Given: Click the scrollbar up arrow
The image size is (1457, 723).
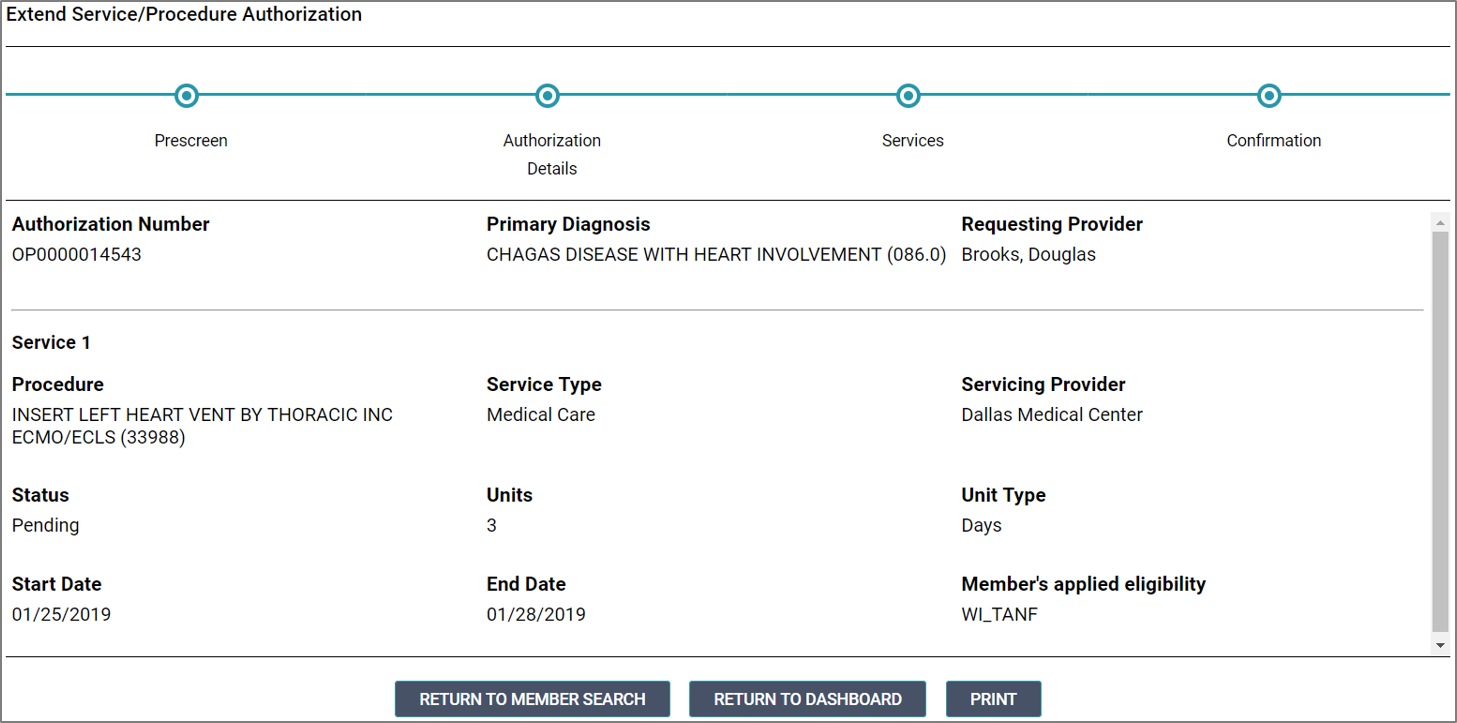Looking at the screenshot, I should (x=1440, y=222).
